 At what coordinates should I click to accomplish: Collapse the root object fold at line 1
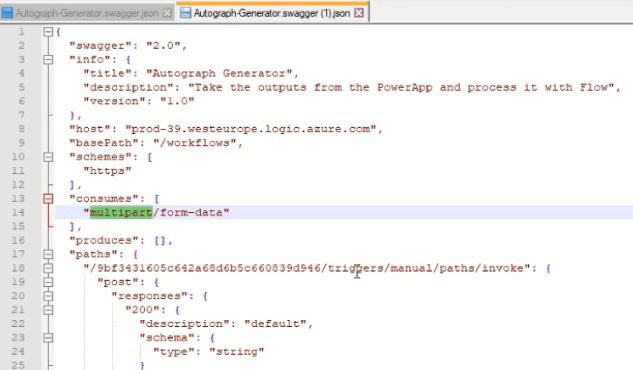click(48, 32)
